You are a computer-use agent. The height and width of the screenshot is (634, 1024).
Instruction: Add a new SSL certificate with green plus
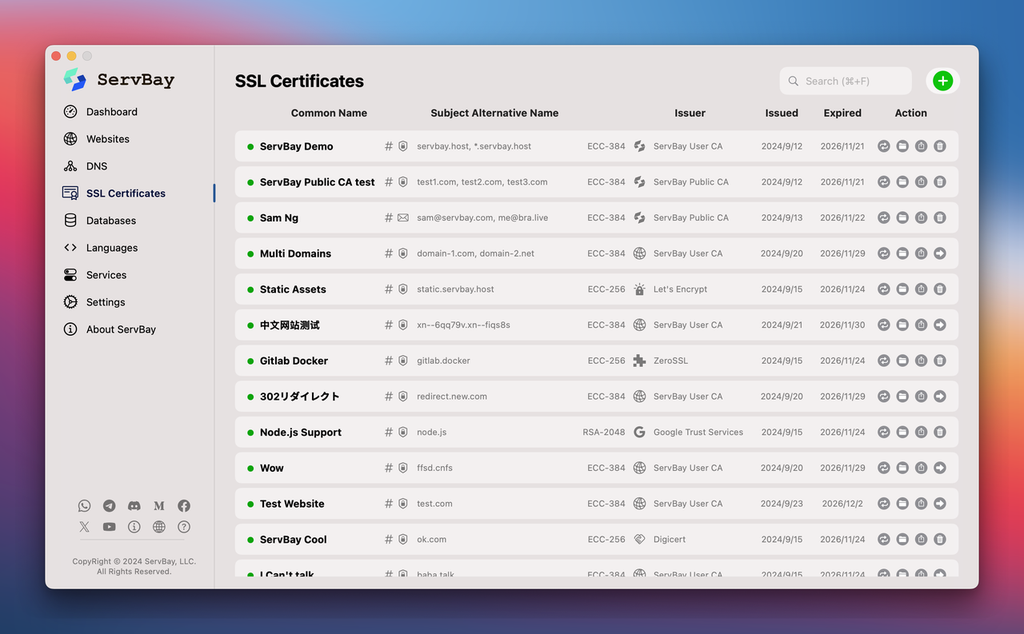point(942,81)
